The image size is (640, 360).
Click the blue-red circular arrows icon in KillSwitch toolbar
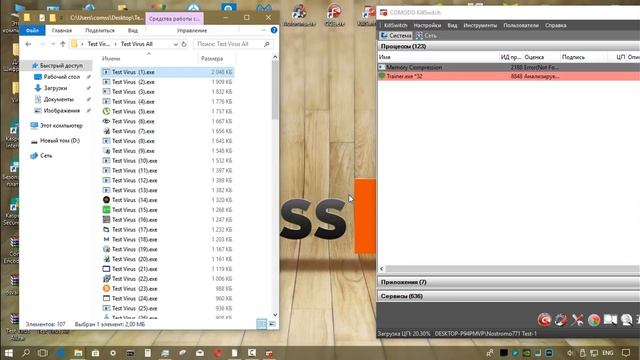point(560,320)
